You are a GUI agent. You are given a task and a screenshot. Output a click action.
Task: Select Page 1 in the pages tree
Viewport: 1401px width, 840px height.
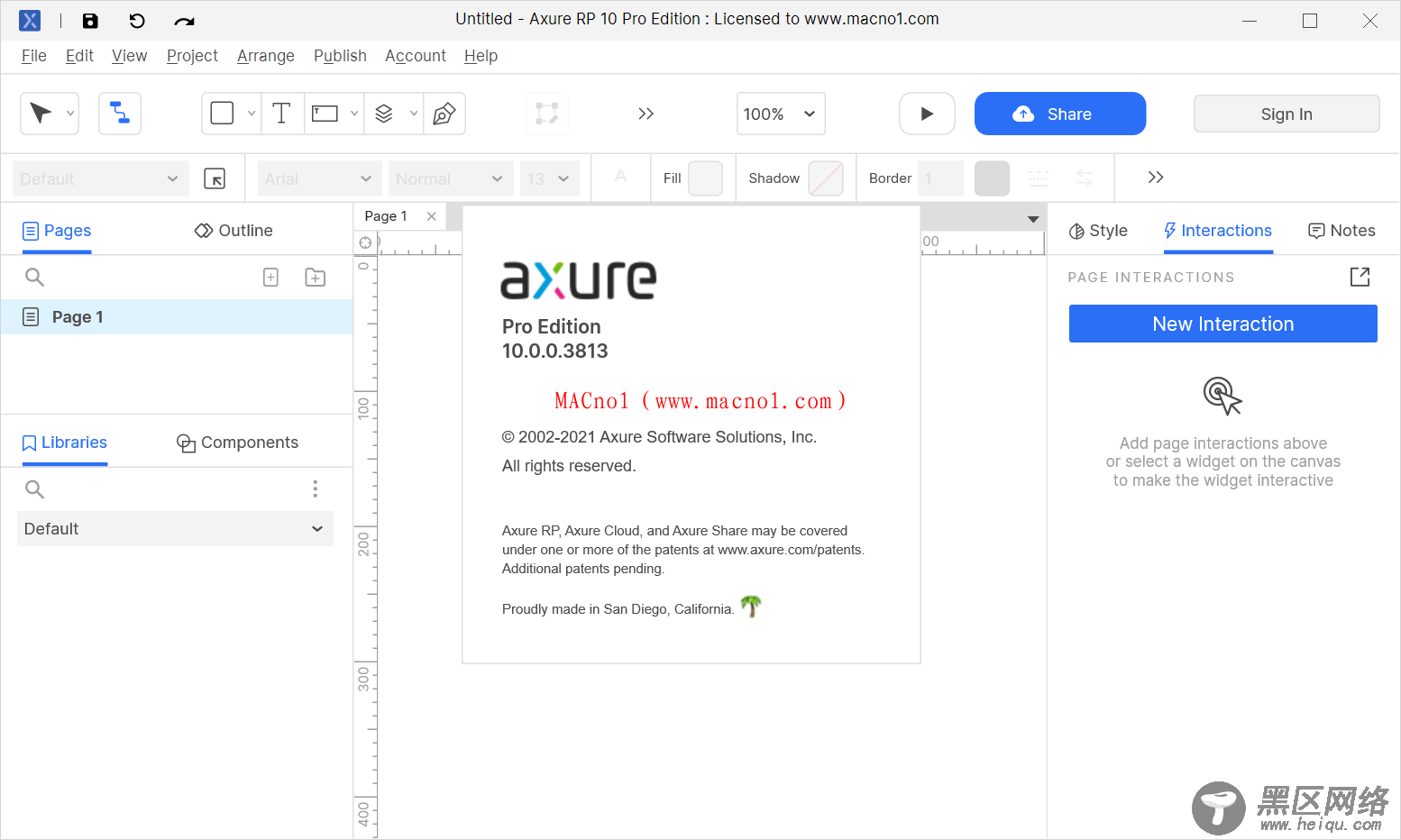coord(177,317)
